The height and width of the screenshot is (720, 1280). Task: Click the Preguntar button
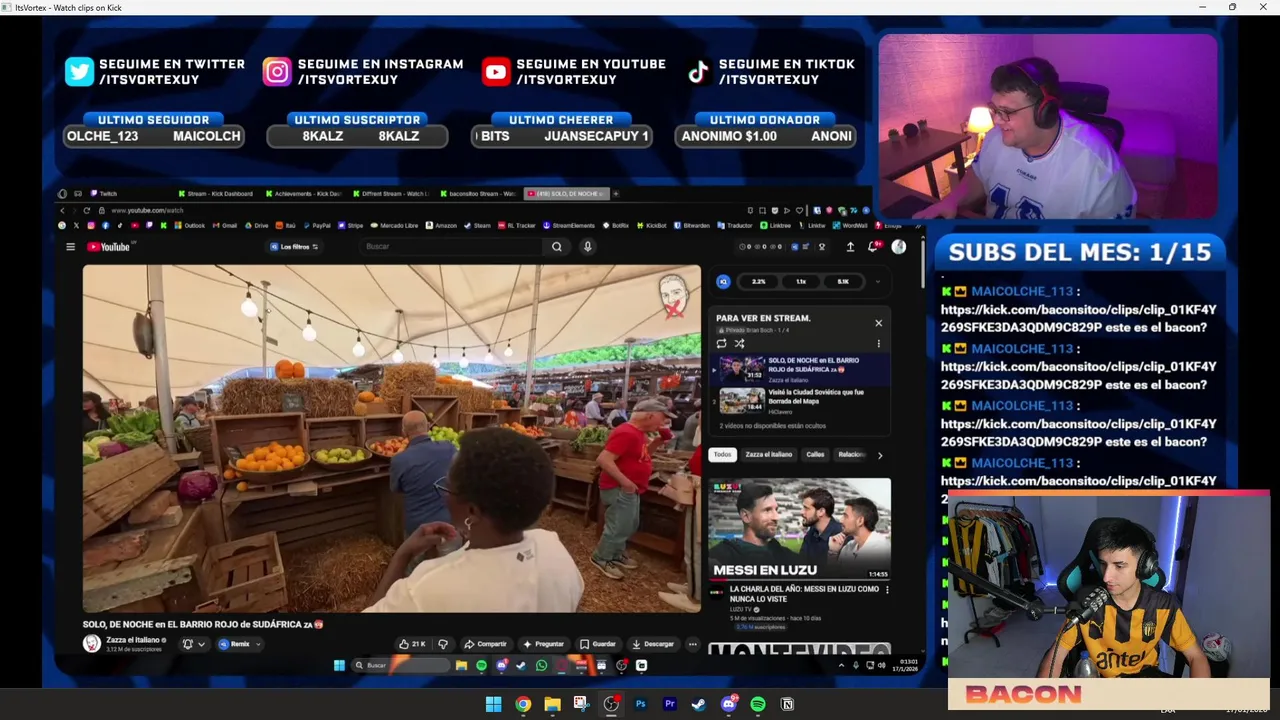[543, 644]
